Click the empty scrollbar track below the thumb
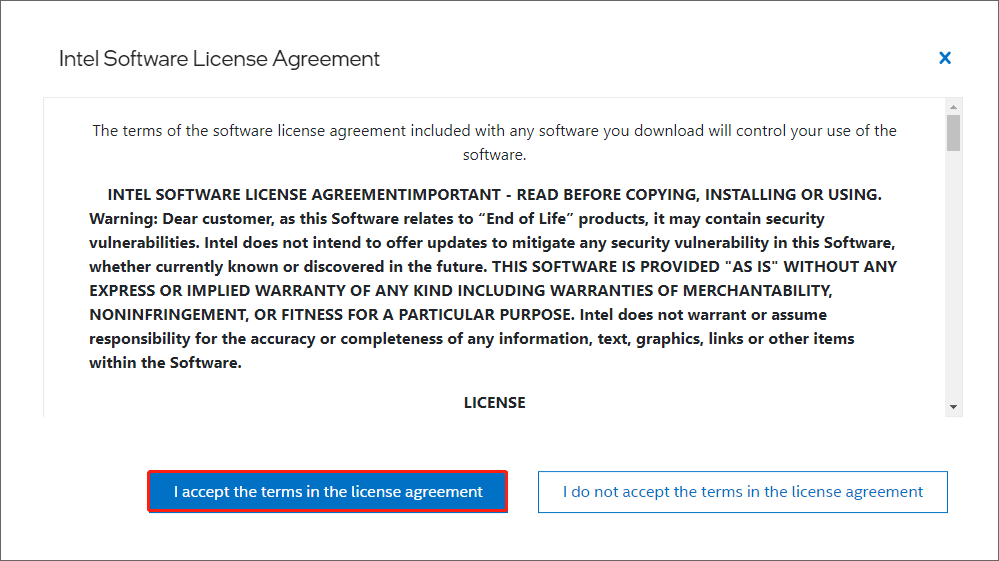The height and width of the screenshot is (561, 999). tap(954, 280)
